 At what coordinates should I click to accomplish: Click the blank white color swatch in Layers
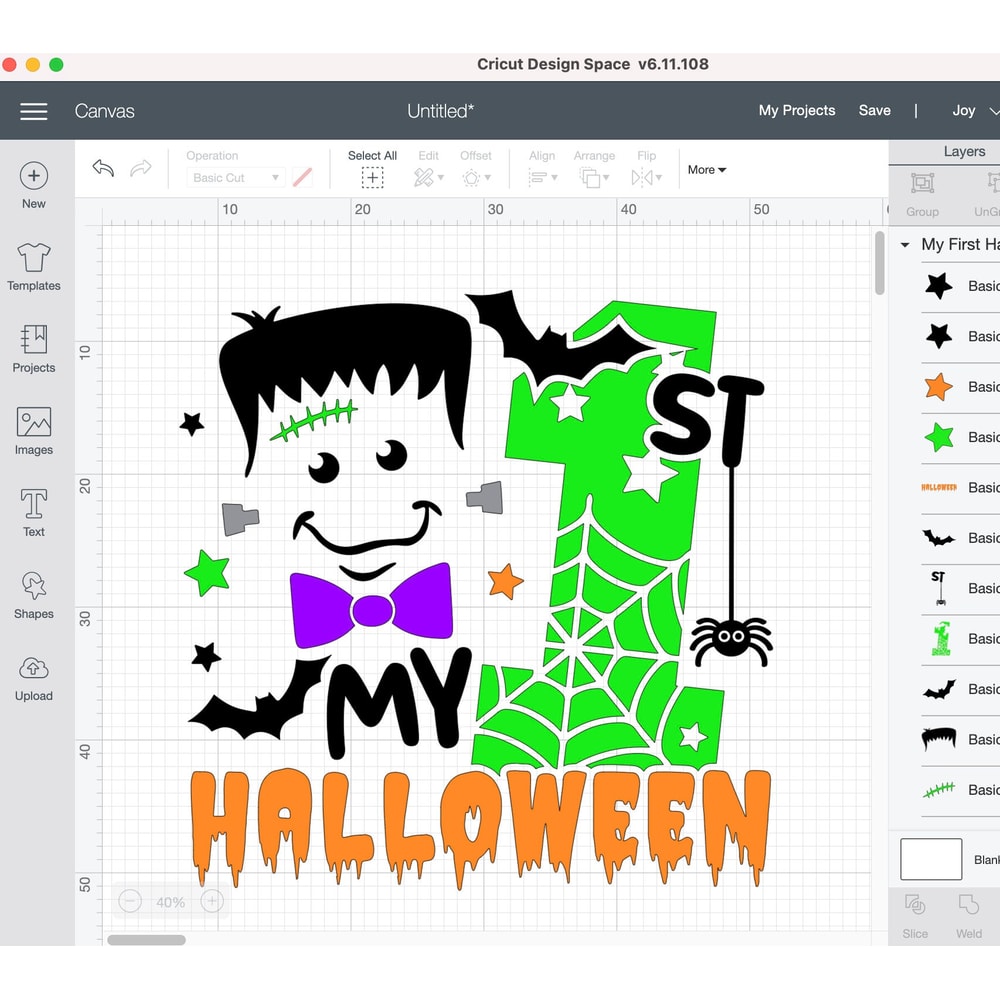click(x=931, y=859)
